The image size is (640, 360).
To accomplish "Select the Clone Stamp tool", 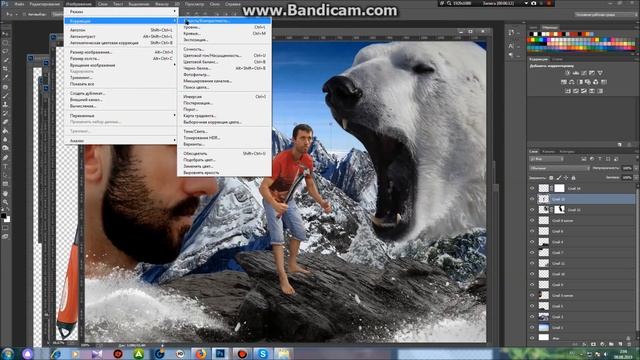I will [5, 104].
